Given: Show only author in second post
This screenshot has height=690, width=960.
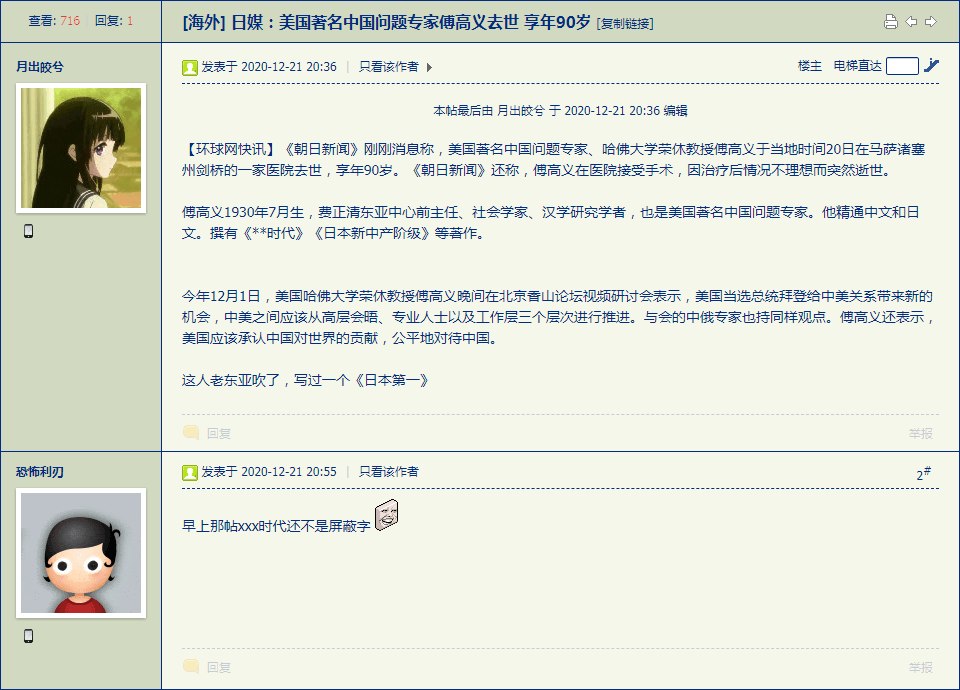Looking at the screenshot, I should pyautogui.click(x=389, y=472).
